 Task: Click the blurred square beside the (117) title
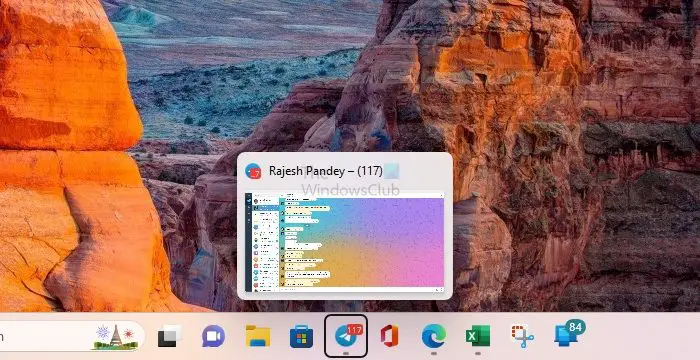[x=391, y=171]
